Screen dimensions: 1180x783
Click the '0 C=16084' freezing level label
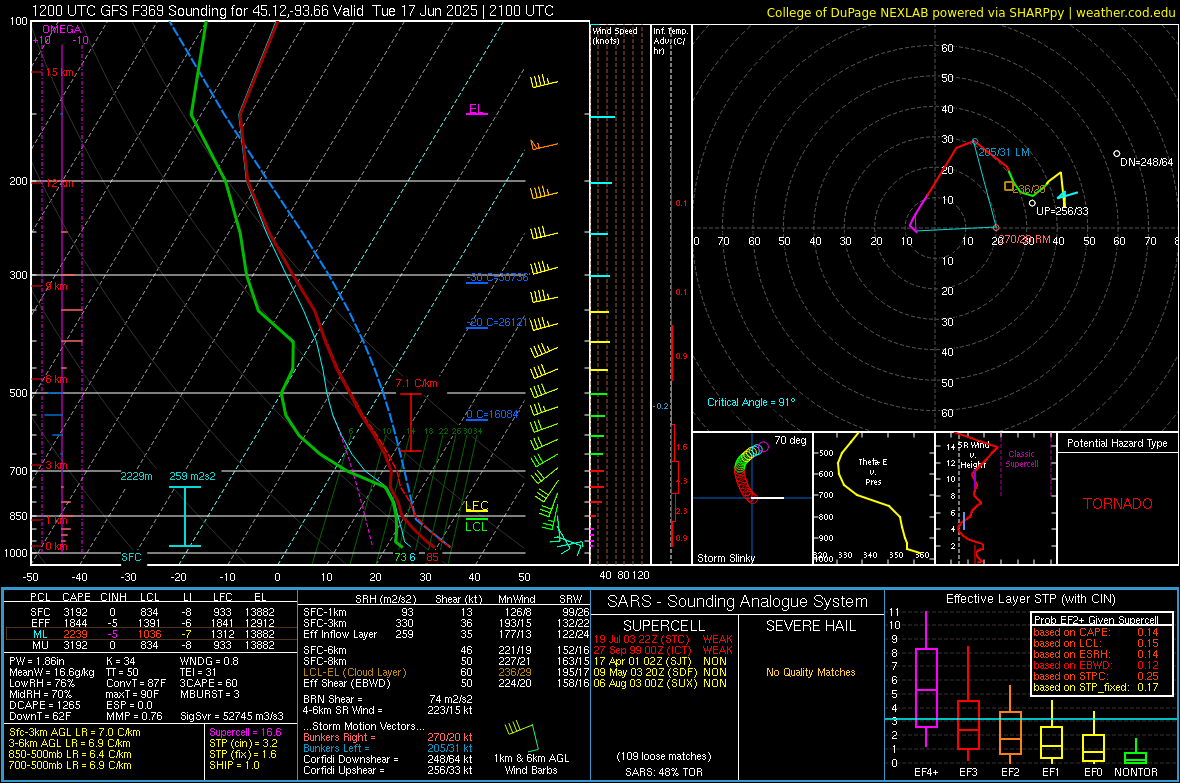pos(492,414)
